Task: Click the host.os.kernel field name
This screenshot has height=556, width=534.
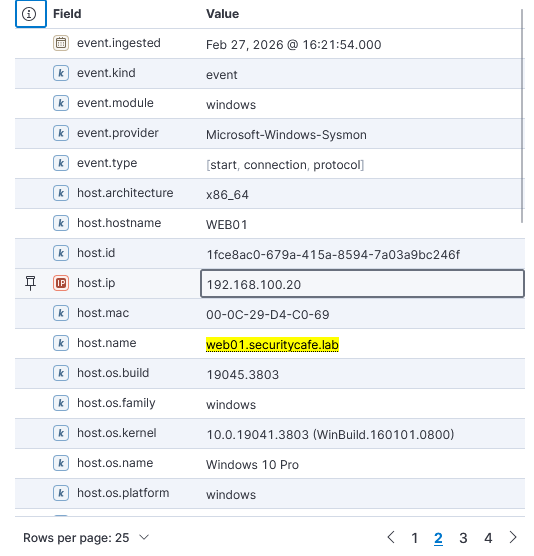Action: tap(117, 433)
